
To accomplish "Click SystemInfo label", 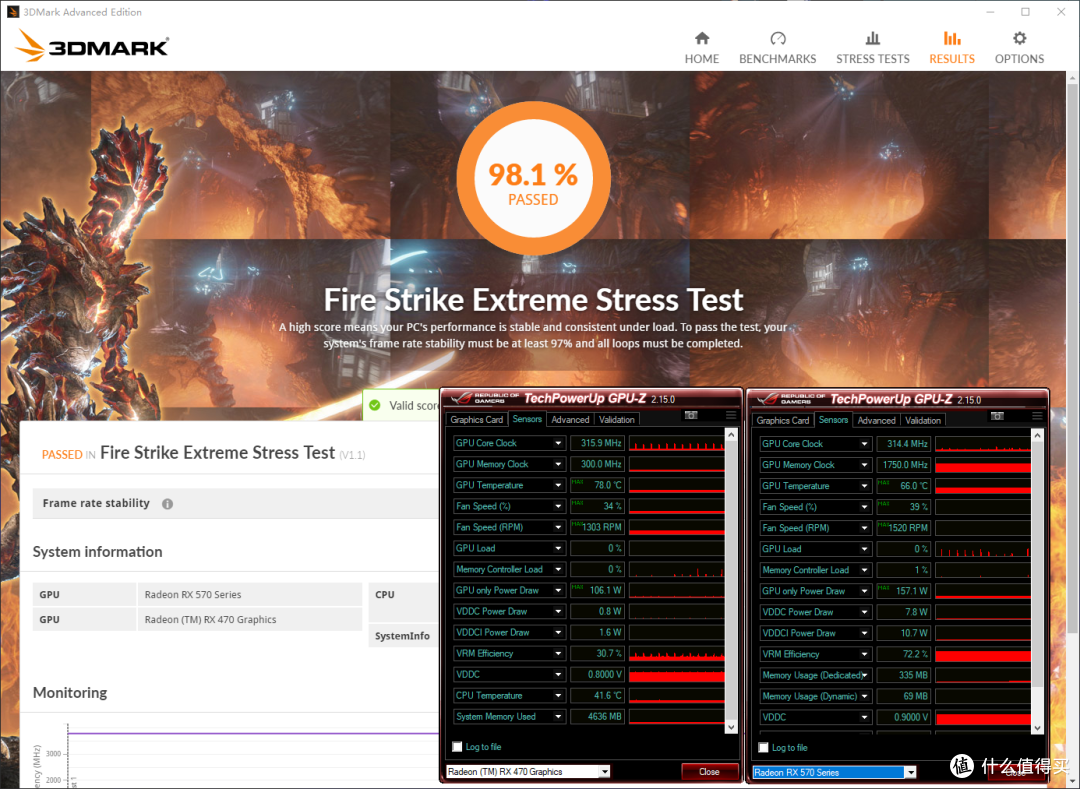I will [x=402, y=636].
